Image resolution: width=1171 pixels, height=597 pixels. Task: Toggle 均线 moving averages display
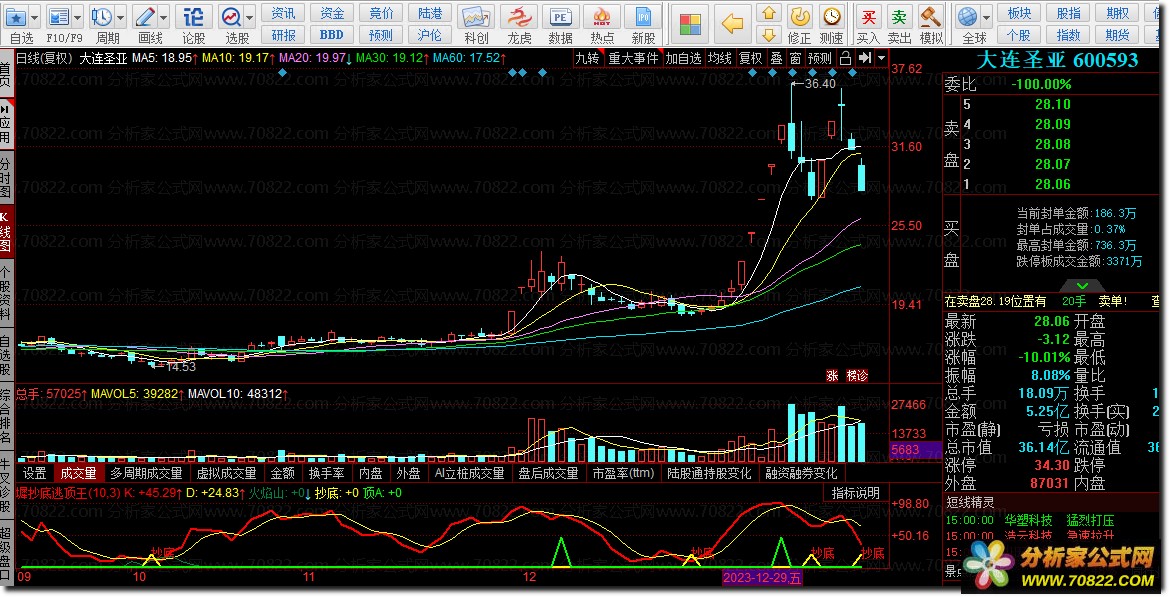(720, 58)
